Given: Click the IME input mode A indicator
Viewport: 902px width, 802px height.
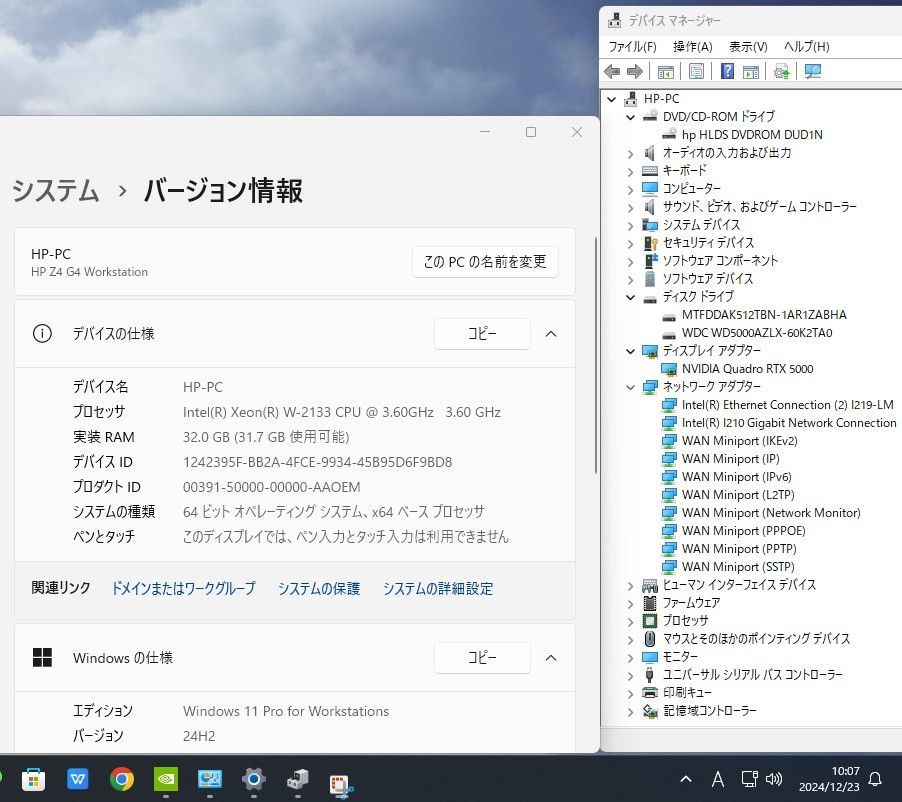Looking at the screenshot, I should coord(718,780).
